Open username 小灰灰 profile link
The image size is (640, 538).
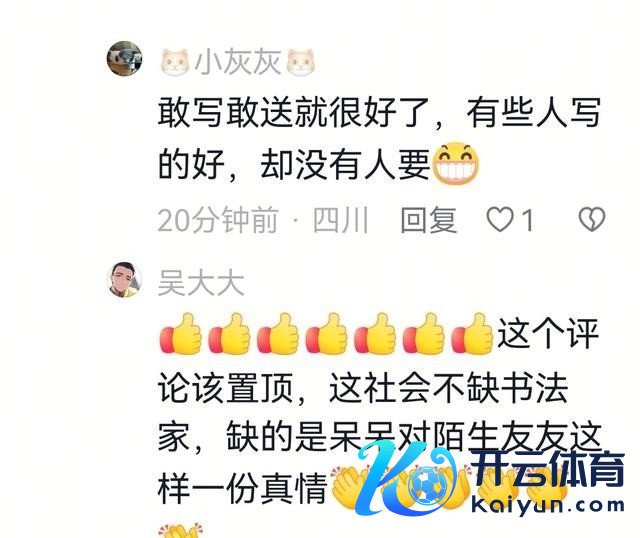click(238, 62)
